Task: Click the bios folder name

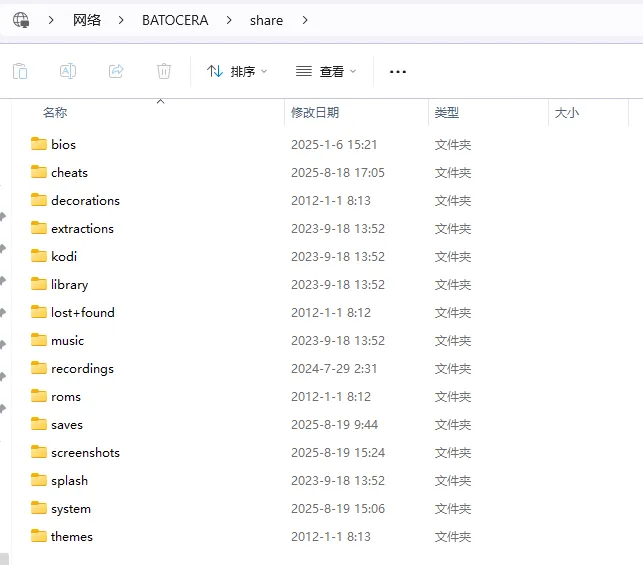Action: (x=64, y=144)
